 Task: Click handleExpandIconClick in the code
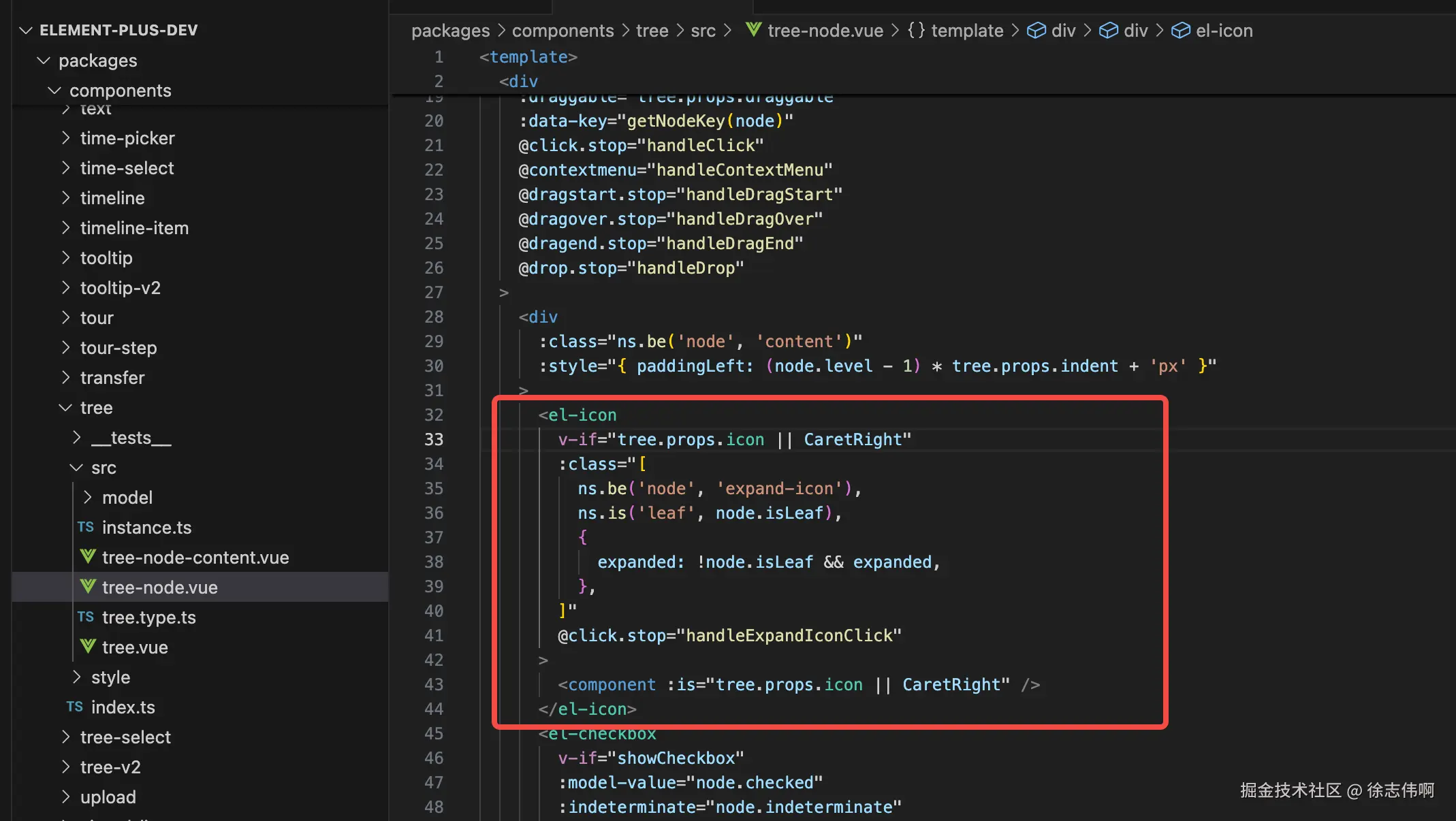pos(789,636)
